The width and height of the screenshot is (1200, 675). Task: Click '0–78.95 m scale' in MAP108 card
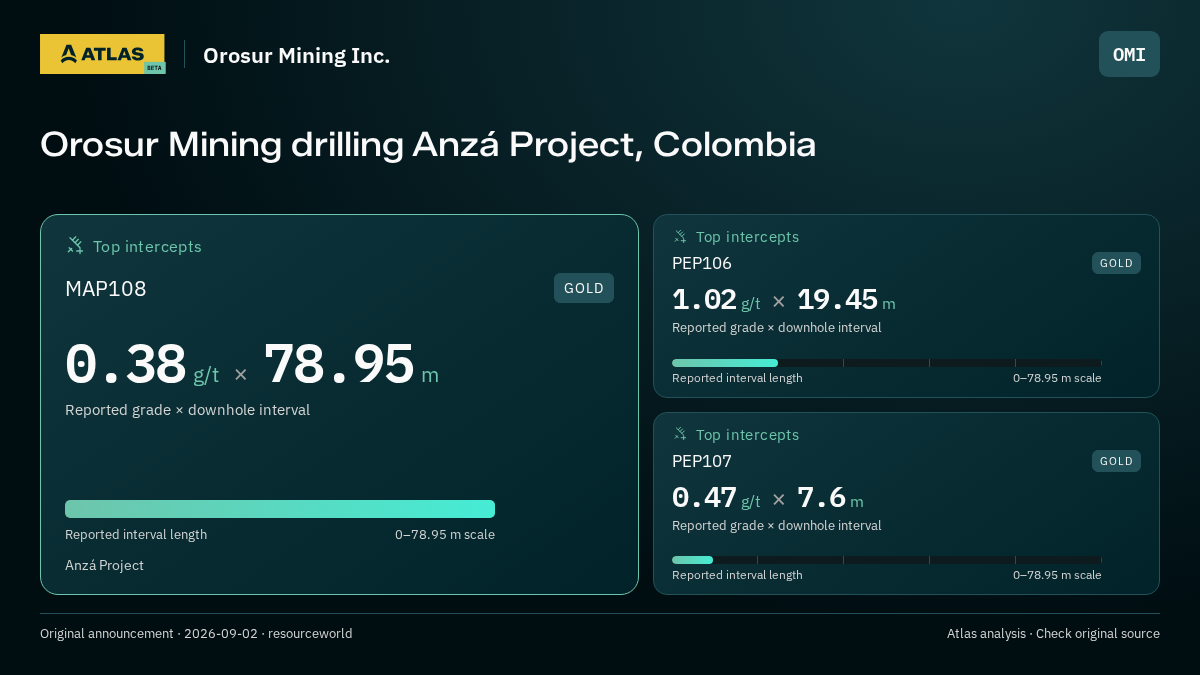[445, 534]
